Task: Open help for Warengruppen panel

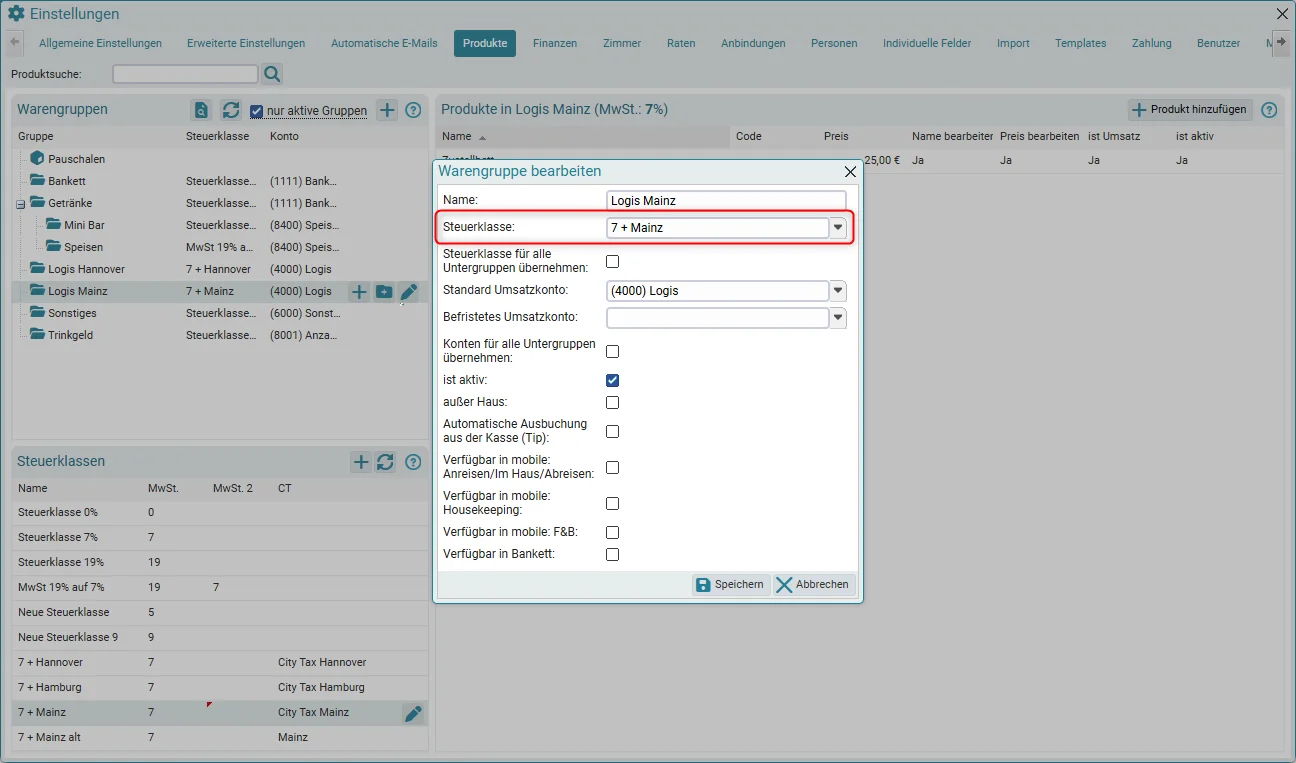Action: tap(413, 110)
